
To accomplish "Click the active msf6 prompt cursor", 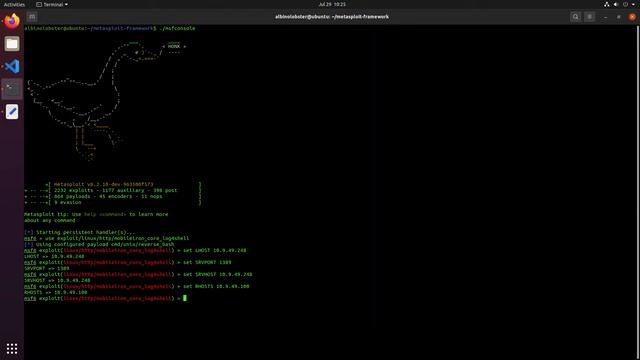I will coord(185,298).
